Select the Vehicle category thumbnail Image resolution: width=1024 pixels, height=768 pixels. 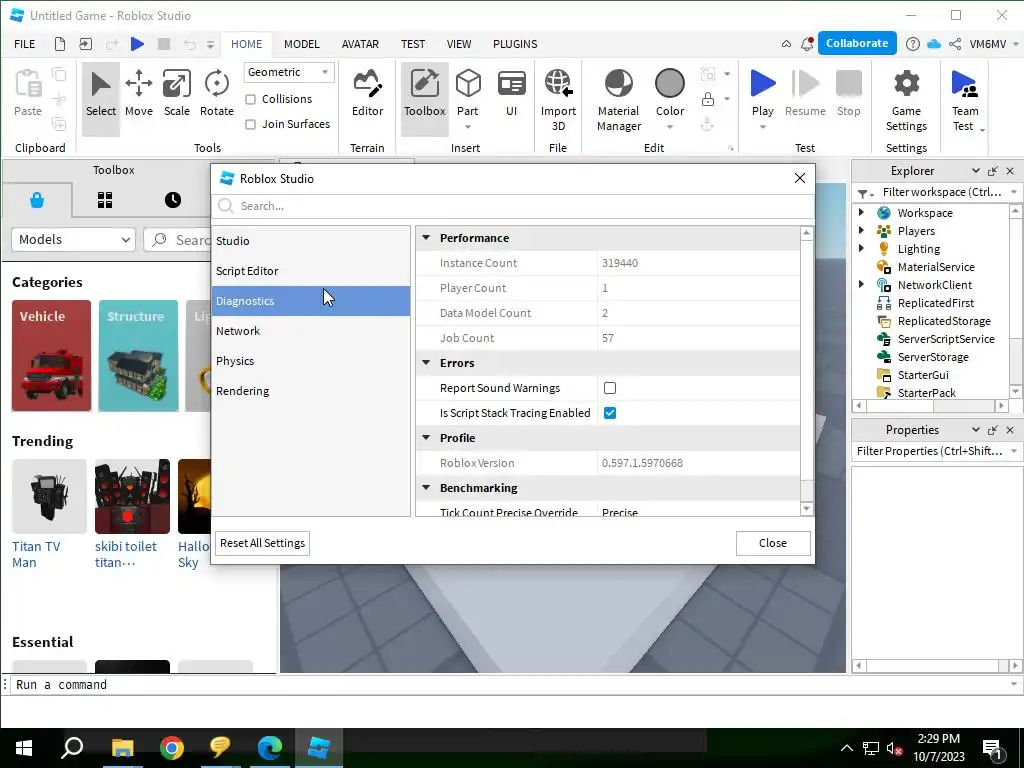(52, 356)
